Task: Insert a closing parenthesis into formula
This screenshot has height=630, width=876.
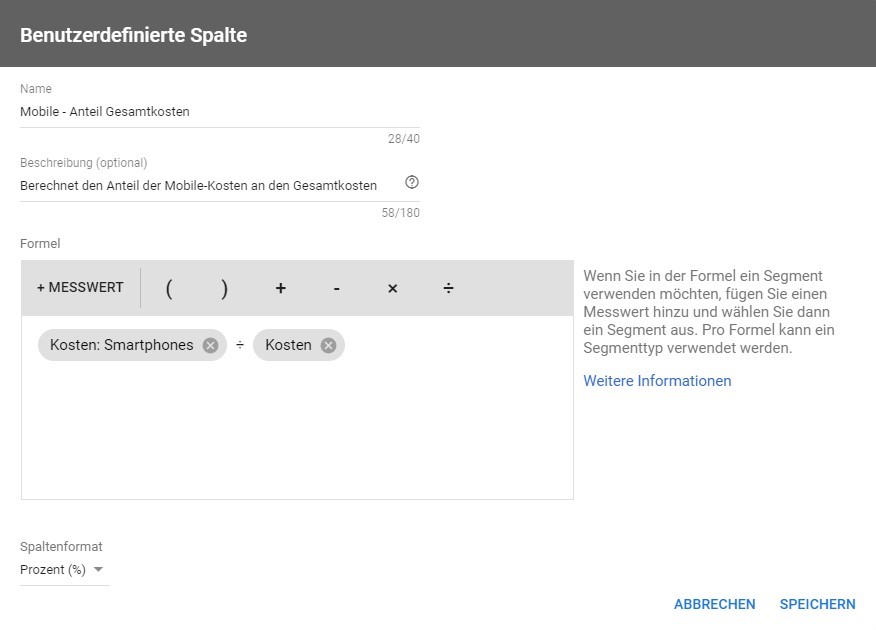Action: 225,288
